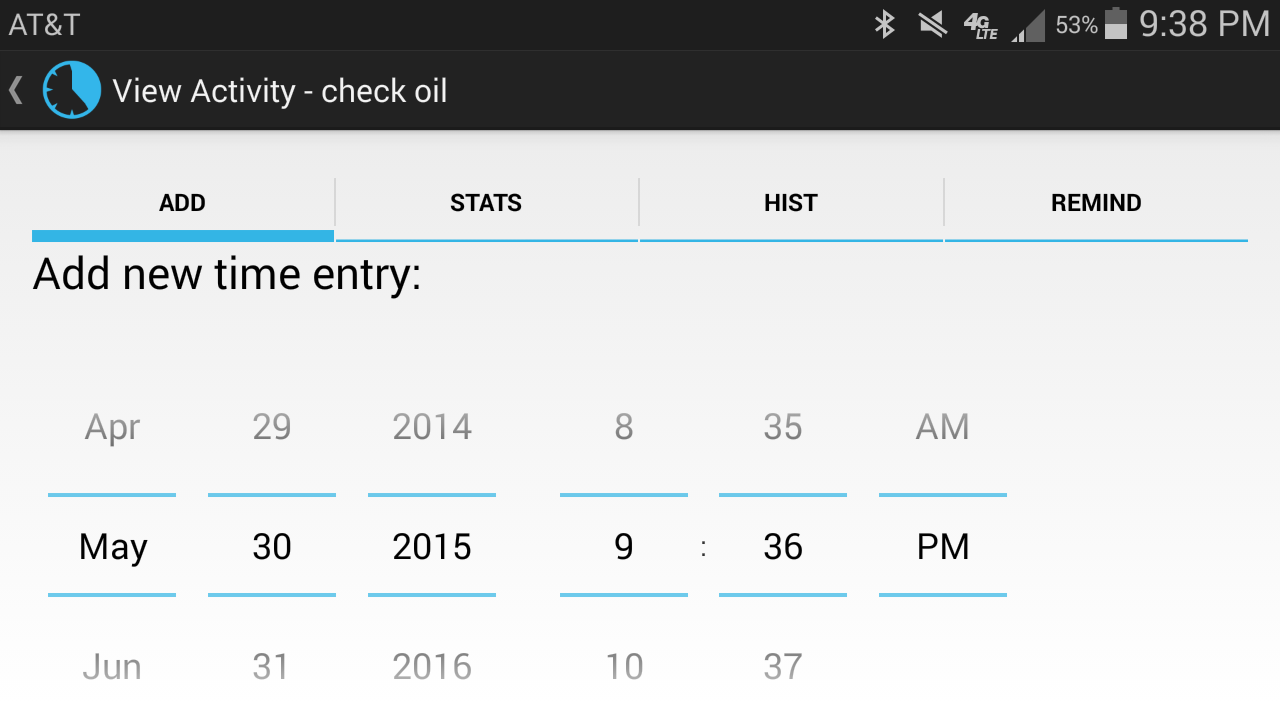Tap the blue clock app icon
The height and width of the screenshot is (720, 1280).
(72, 90)
